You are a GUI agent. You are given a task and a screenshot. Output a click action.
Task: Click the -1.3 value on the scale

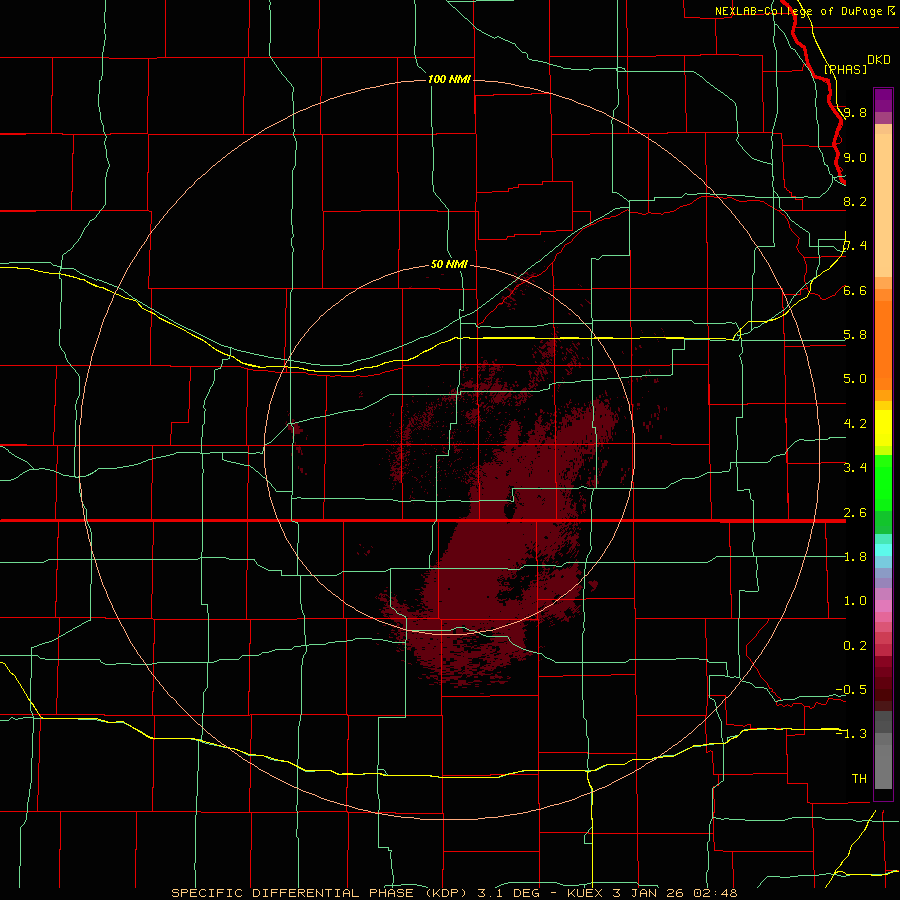pyautogui.click(x=851, y=734)
